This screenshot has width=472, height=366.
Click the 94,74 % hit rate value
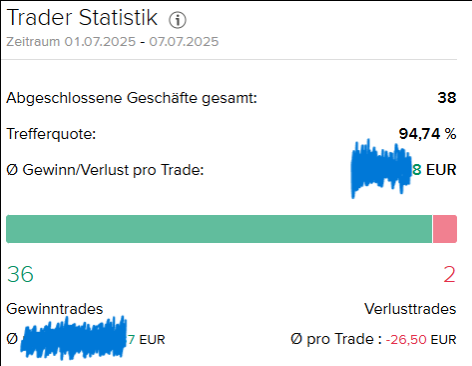(428, 134)
